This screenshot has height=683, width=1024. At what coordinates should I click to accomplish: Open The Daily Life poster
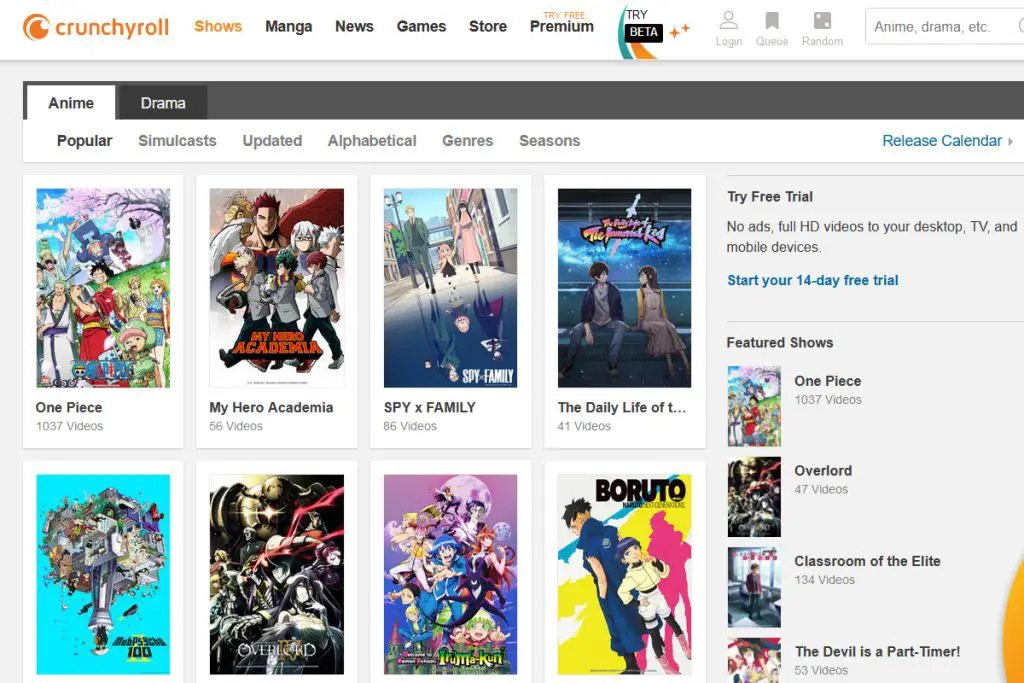click(x=624, y=288)
